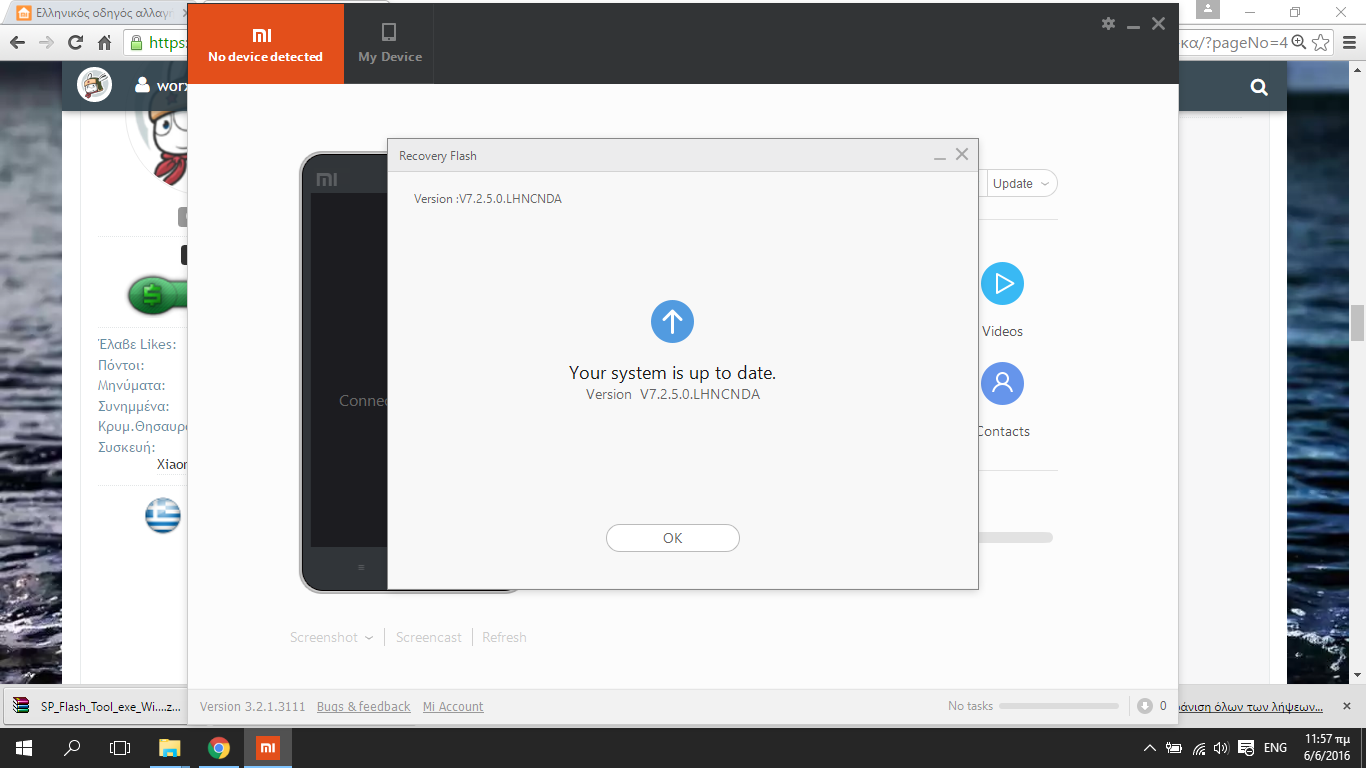
Task: Click the "Μηνύματα:" label on forum page
Action: click(x=132, y=385)
